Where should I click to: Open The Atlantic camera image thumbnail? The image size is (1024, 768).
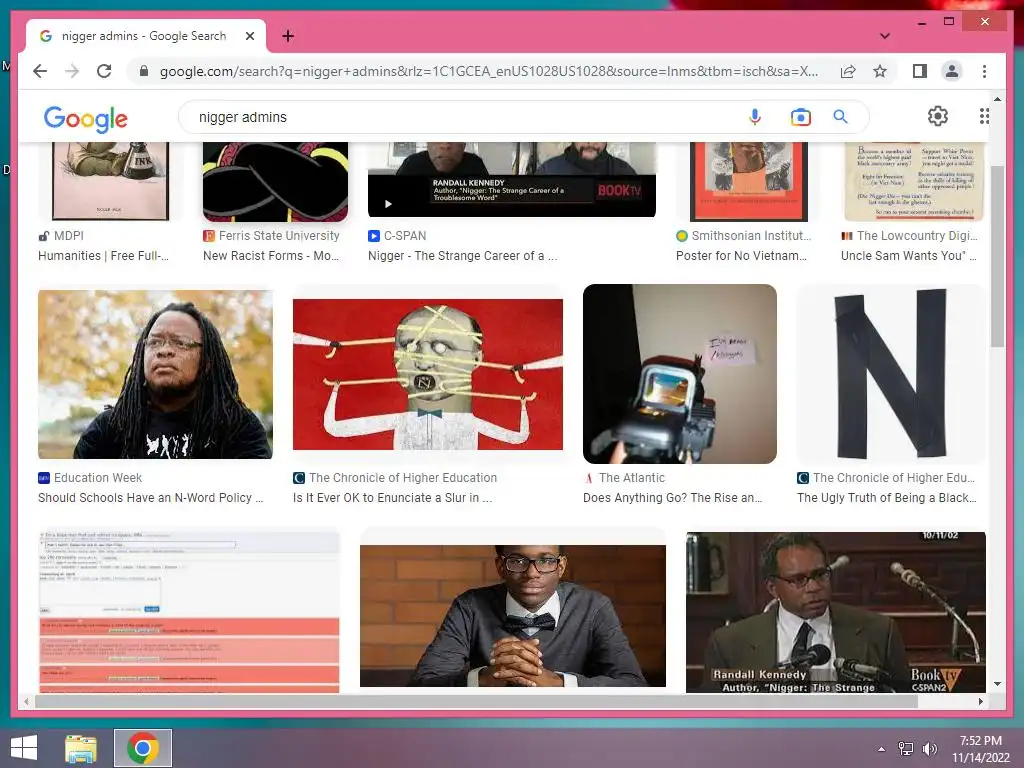pyautogui.click(x=680, y=374)
